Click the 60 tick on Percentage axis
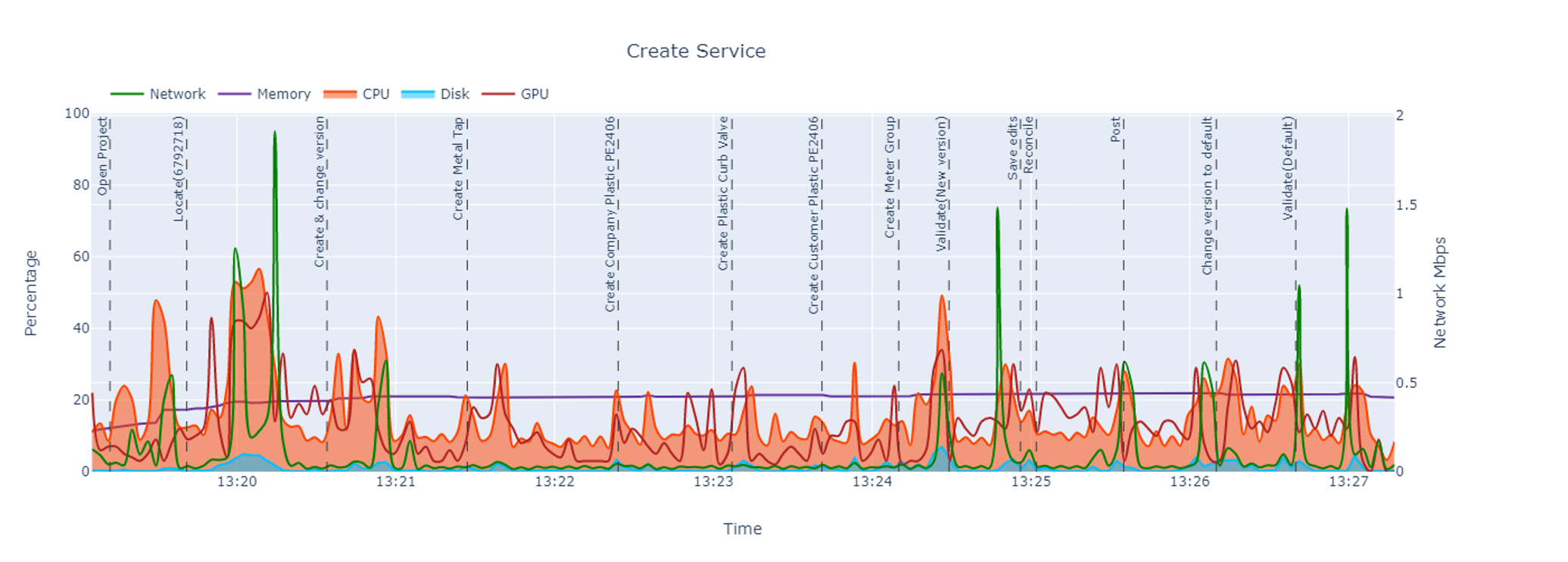 [80, 257]
